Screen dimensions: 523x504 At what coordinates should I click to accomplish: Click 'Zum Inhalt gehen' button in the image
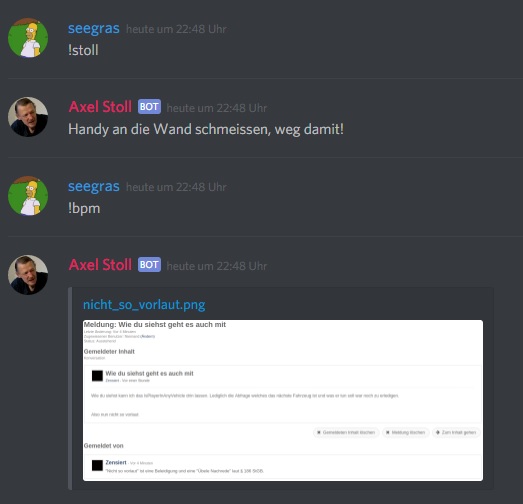456,432
